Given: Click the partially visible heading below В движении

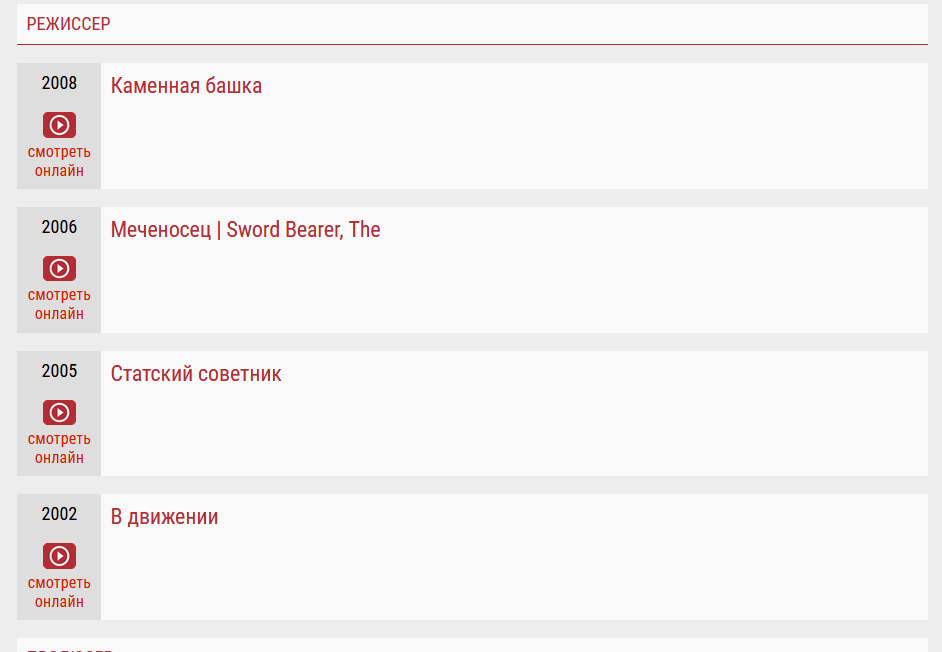Looking at the screenshot, I should tap(70, 649).
